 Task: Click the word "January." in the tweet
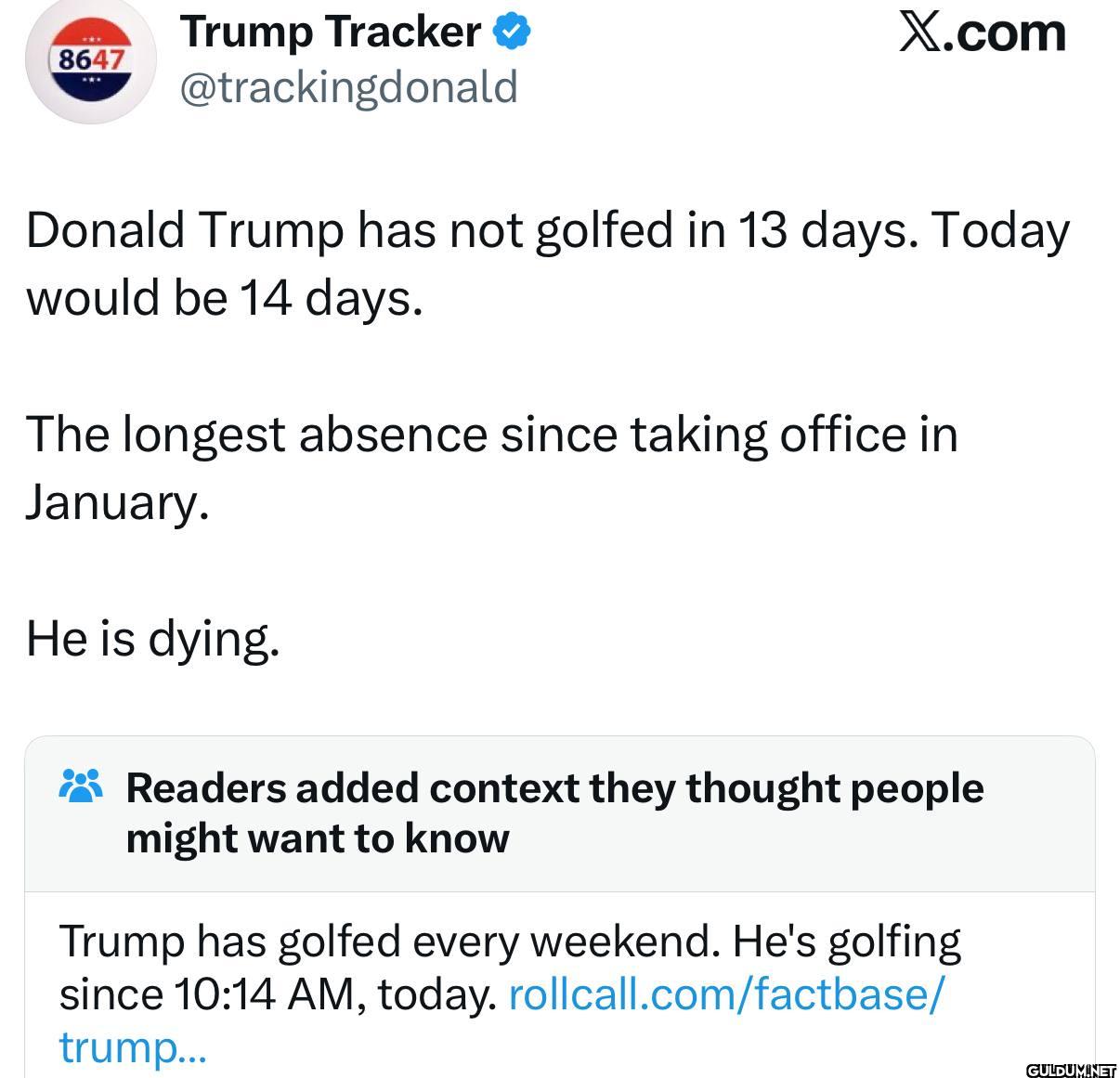point(117,502)
